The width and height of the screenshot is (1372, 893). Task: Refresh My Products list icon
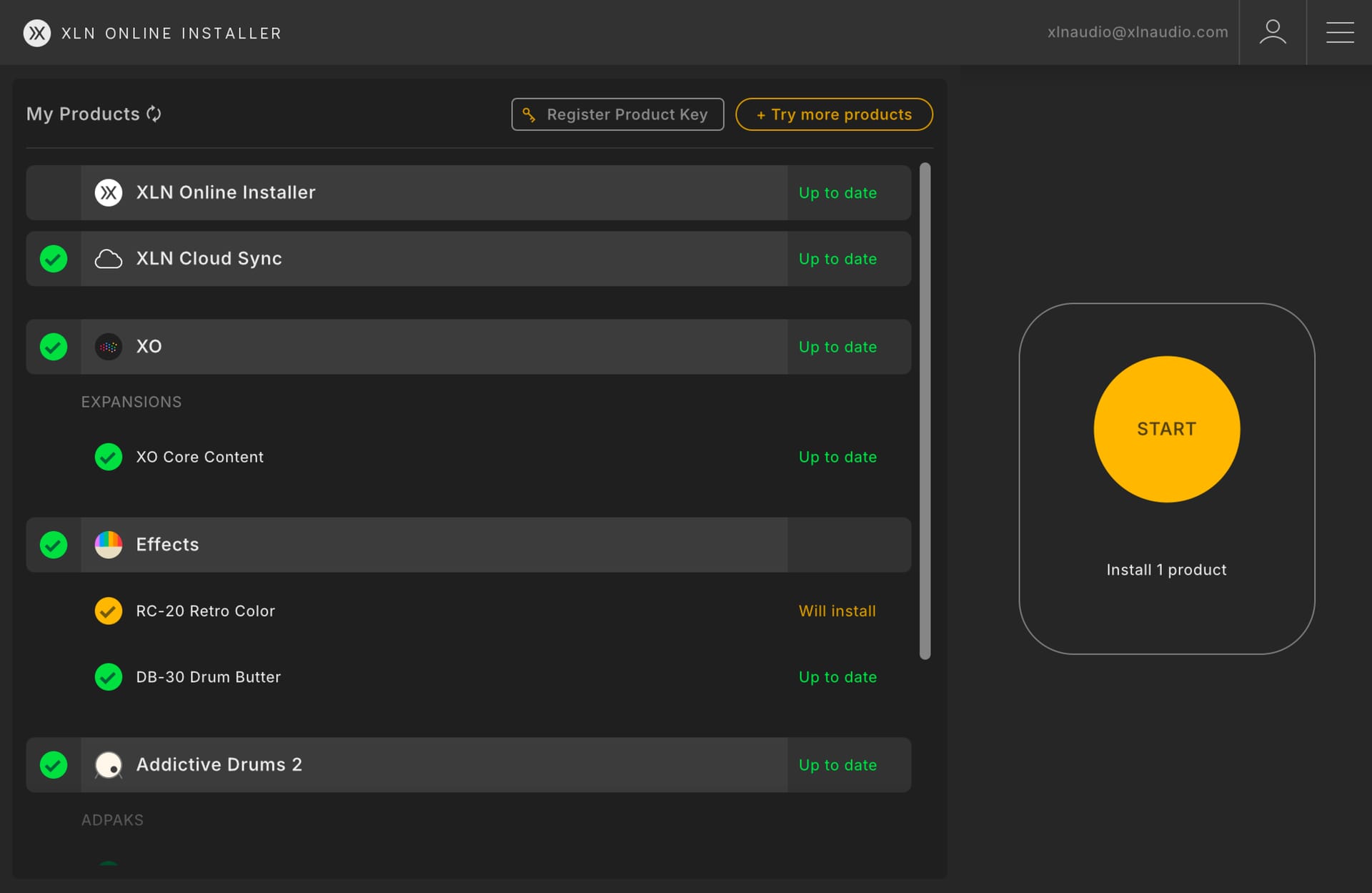[x=154, y=114]
